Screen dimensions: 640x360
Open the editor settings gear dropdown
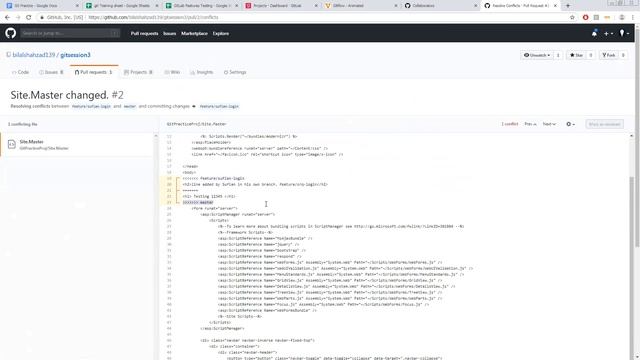(570, 124)
